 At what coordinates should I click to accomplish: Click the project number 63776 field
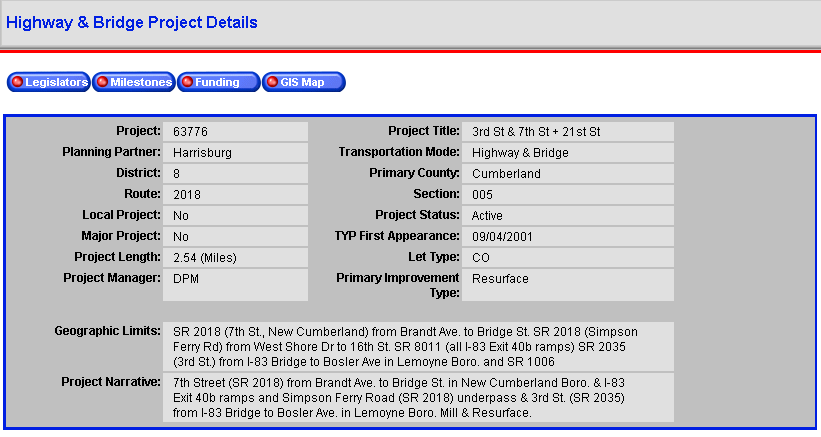(x=235, y=132)
